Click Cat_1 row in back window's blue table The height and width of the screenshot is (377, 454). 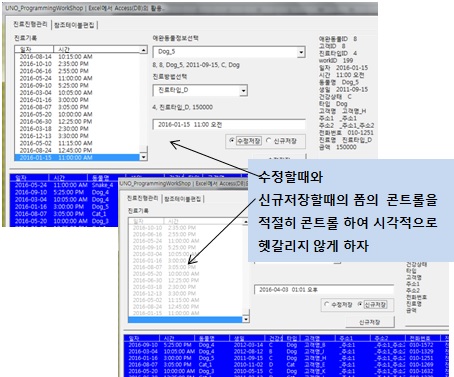[x=64, y=214]
